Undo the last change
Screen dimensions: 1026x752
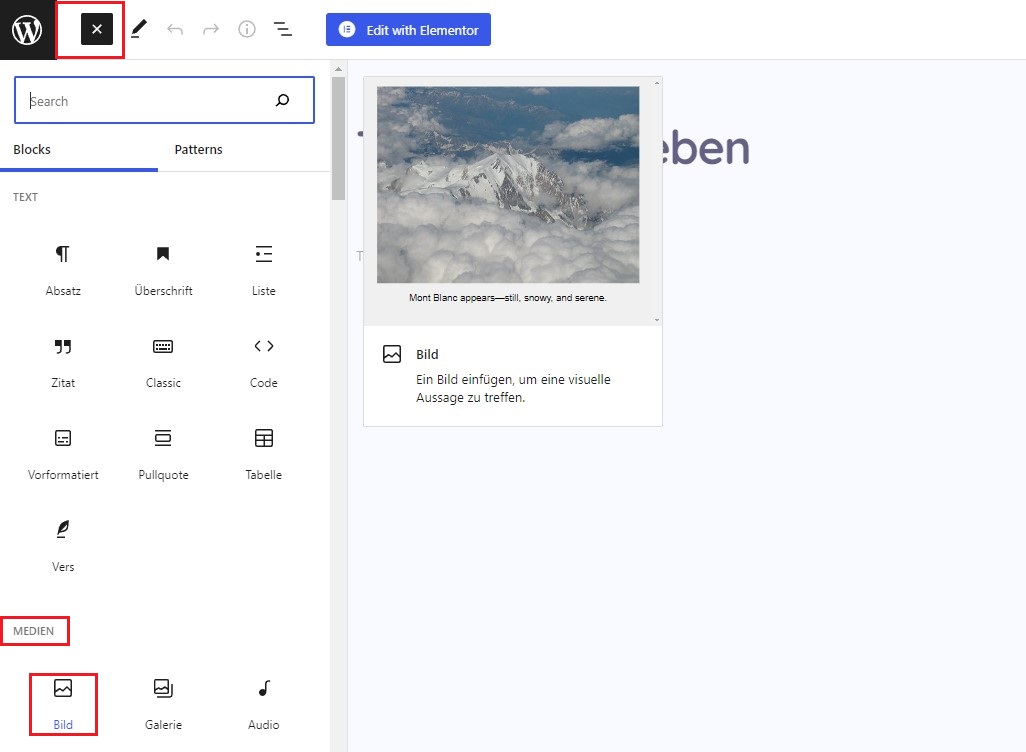(x=175, y=29)
